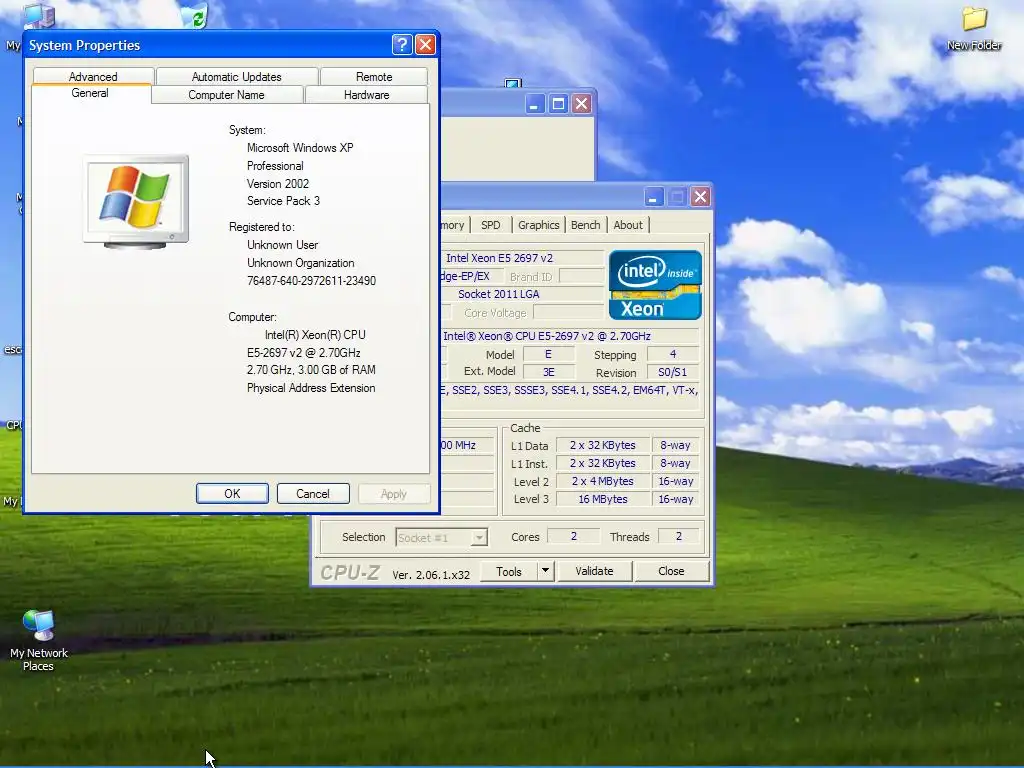Click the Intel Xeon logo in CPU-Z
The height and width of the screenshot is (768, 1024).
tap(655, 285)
